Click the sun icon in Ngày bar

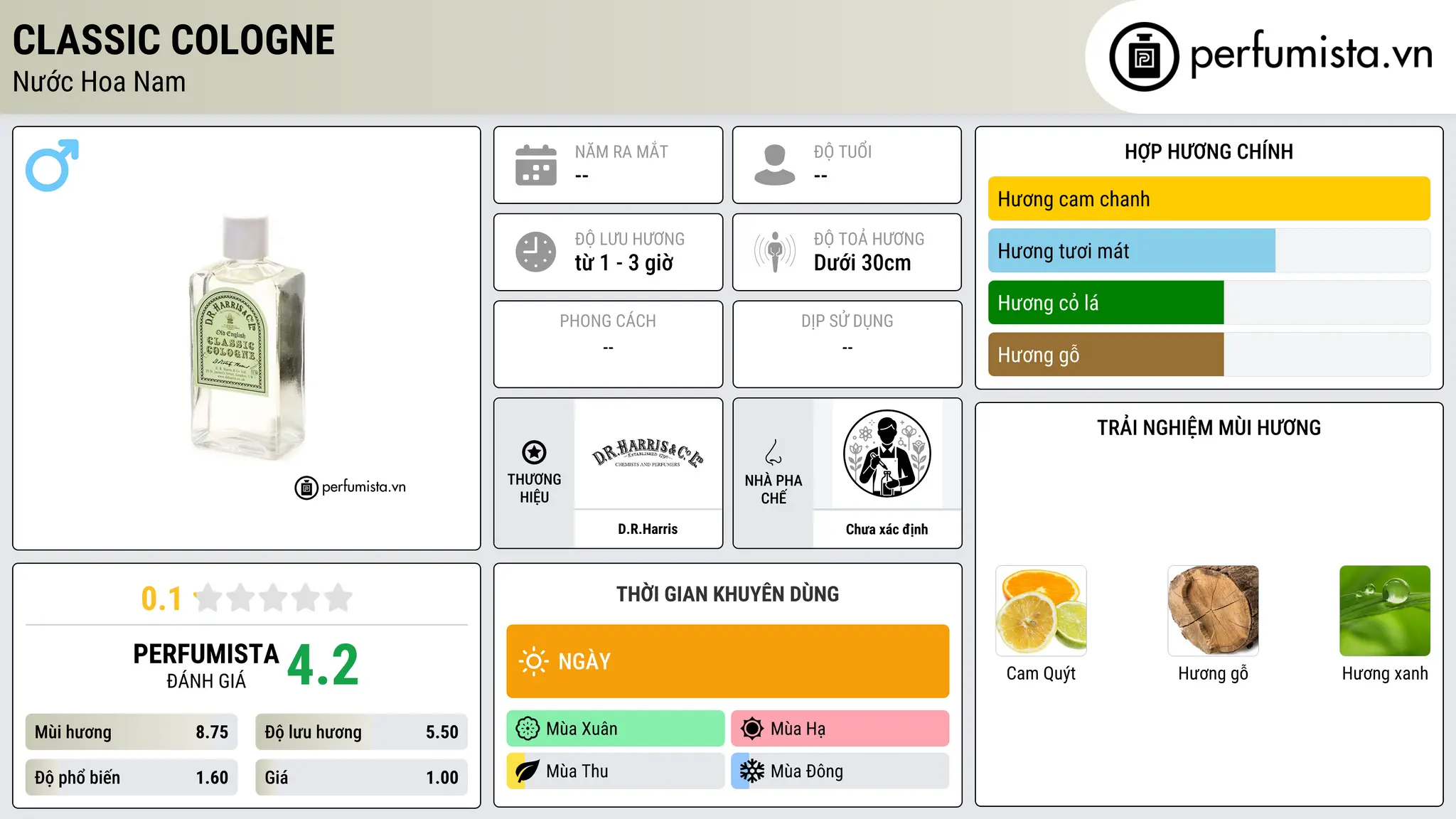coord(533,661)
